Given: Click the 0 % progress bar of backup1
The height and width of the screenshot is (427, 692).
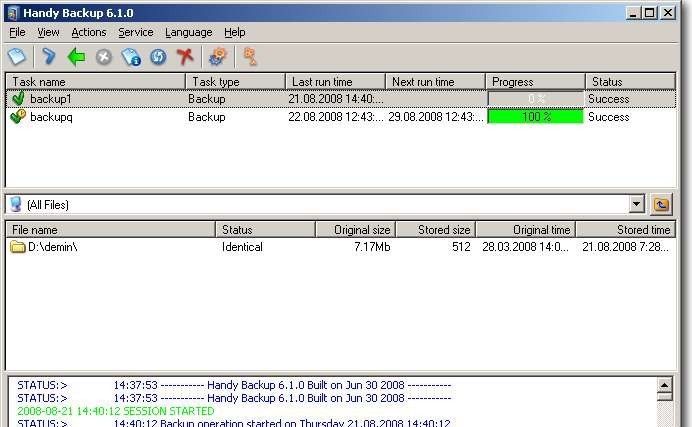Looking at the screenshot, I should [x=535, y=99].
